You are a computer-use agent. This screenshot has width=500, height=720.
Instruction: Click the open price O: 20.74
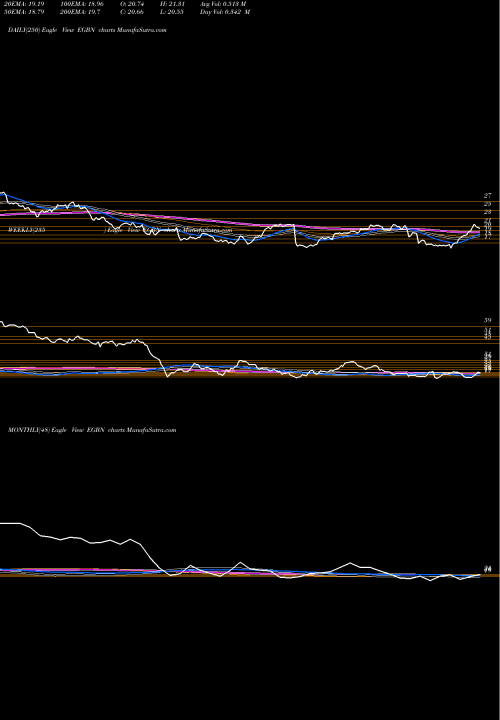pos(133,4)
